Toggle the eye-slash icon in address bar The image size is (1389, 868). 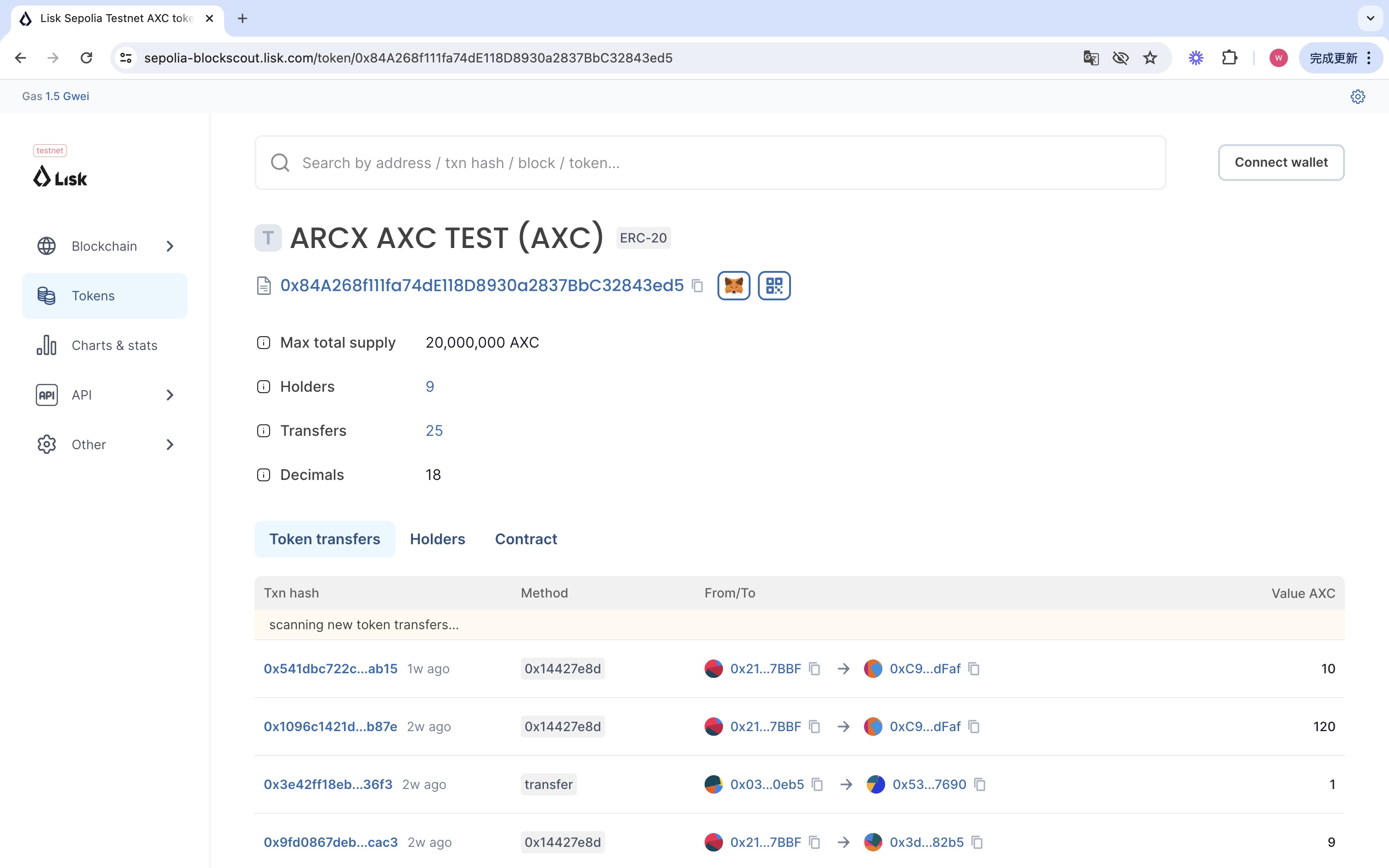click(1120, 58)
